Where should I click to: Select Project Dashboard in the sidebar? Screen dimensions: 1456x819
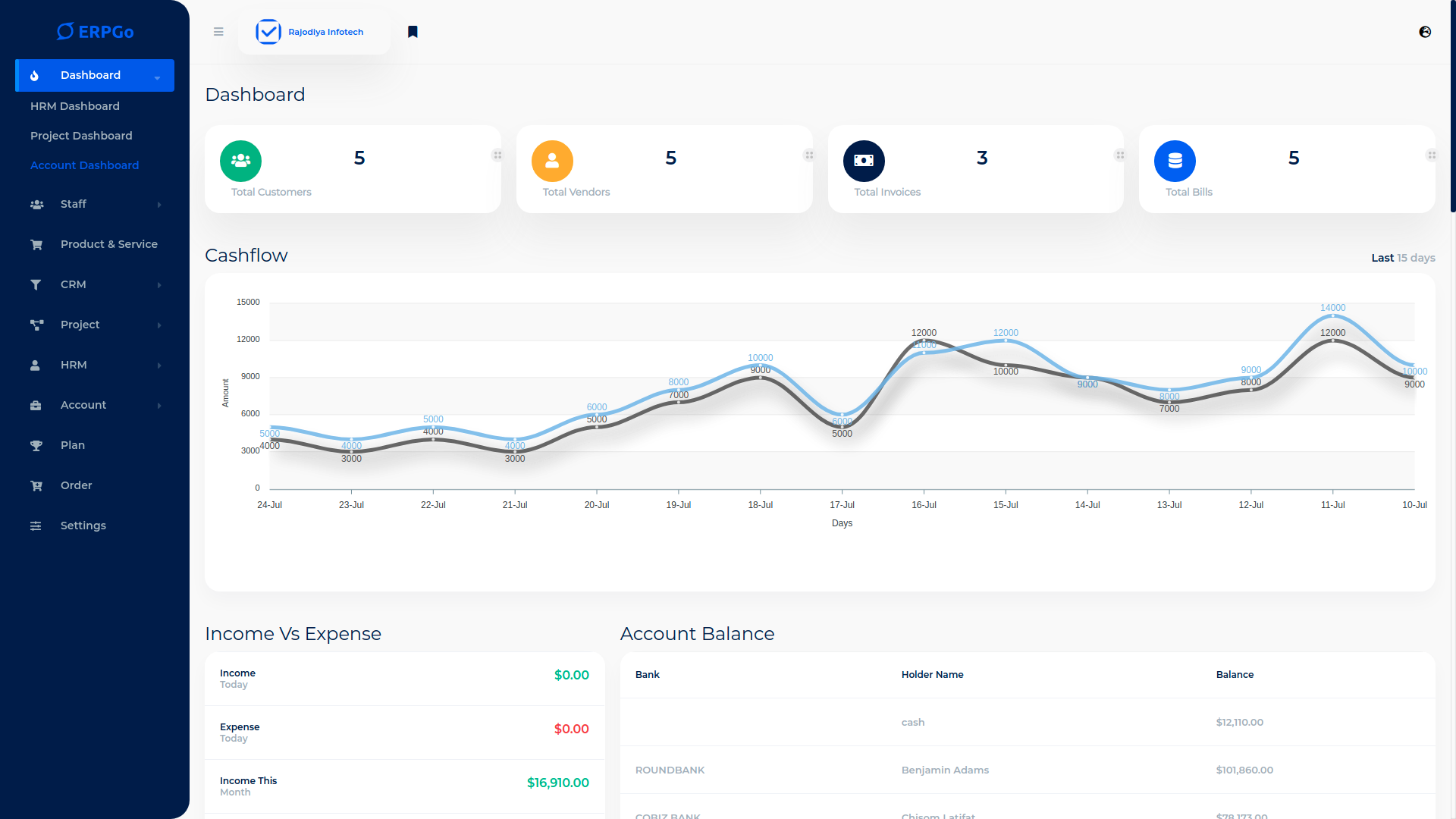click(x=81, y=135)
